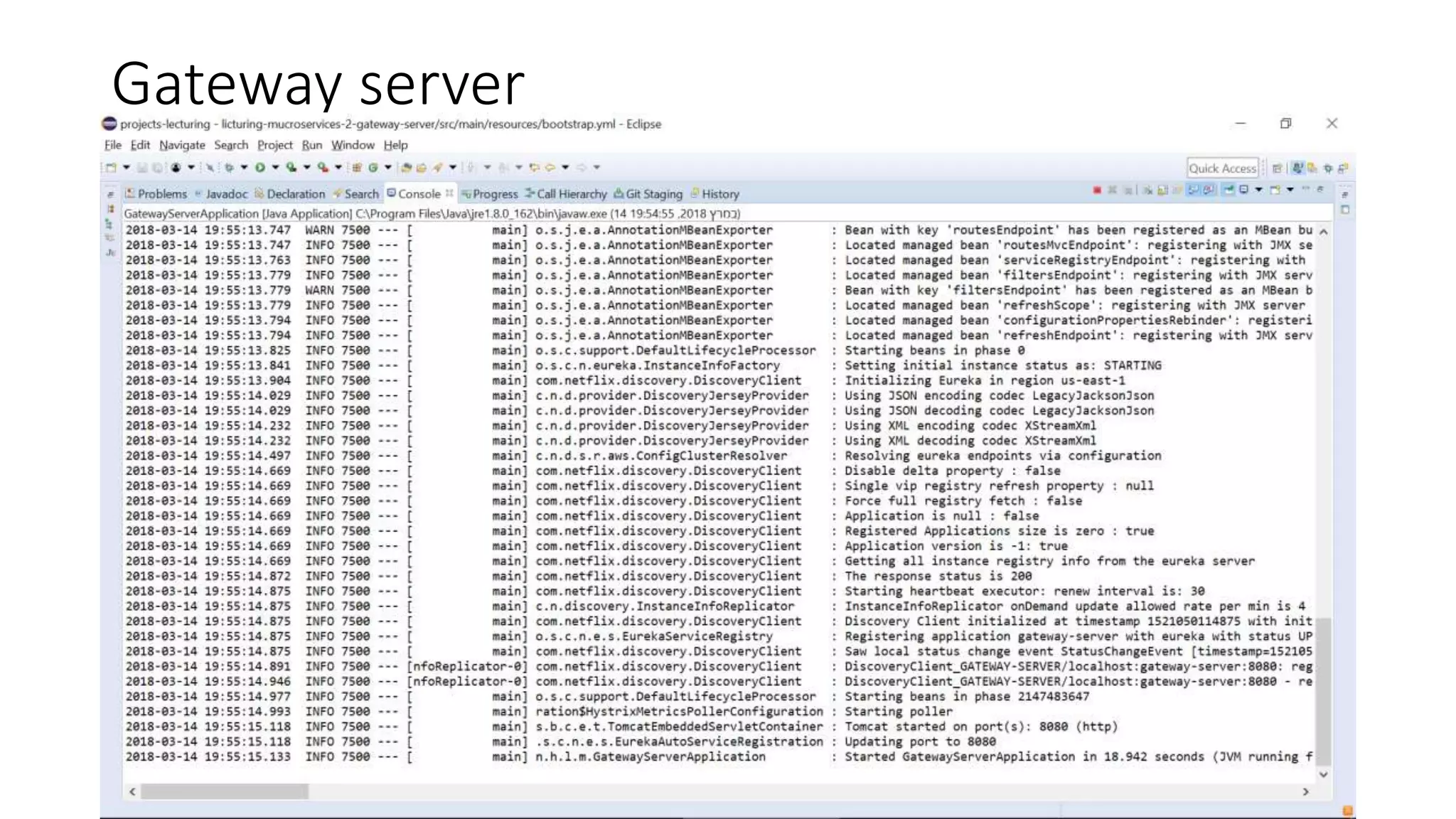Viewport: 1456px width, 819px height.
Task: Switch to the Search view tab
Action: [x=355, y=194]
